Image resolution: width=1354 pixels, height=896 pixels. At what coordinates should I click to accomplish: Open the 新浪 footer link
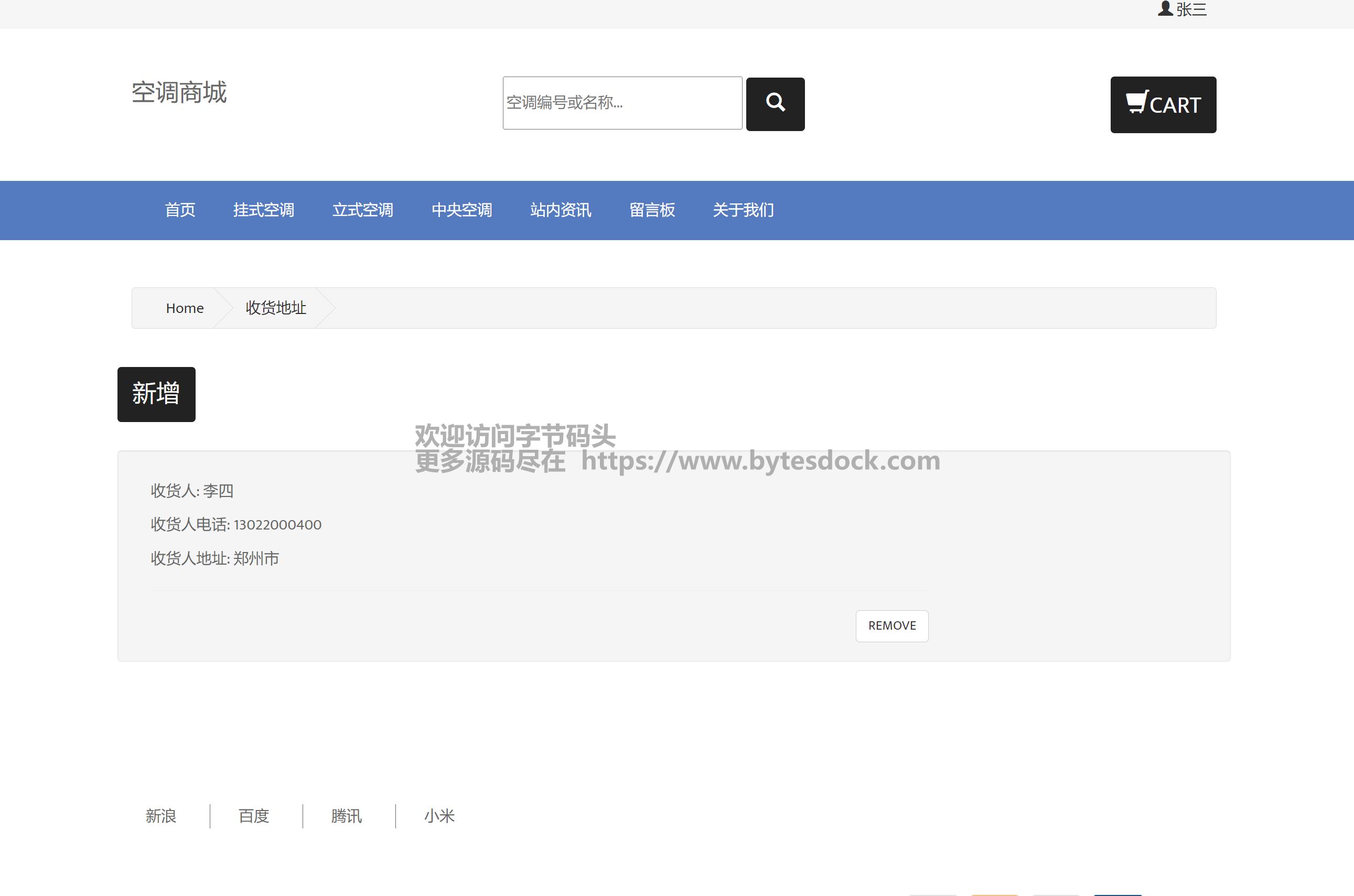click(x=160, y=816)
